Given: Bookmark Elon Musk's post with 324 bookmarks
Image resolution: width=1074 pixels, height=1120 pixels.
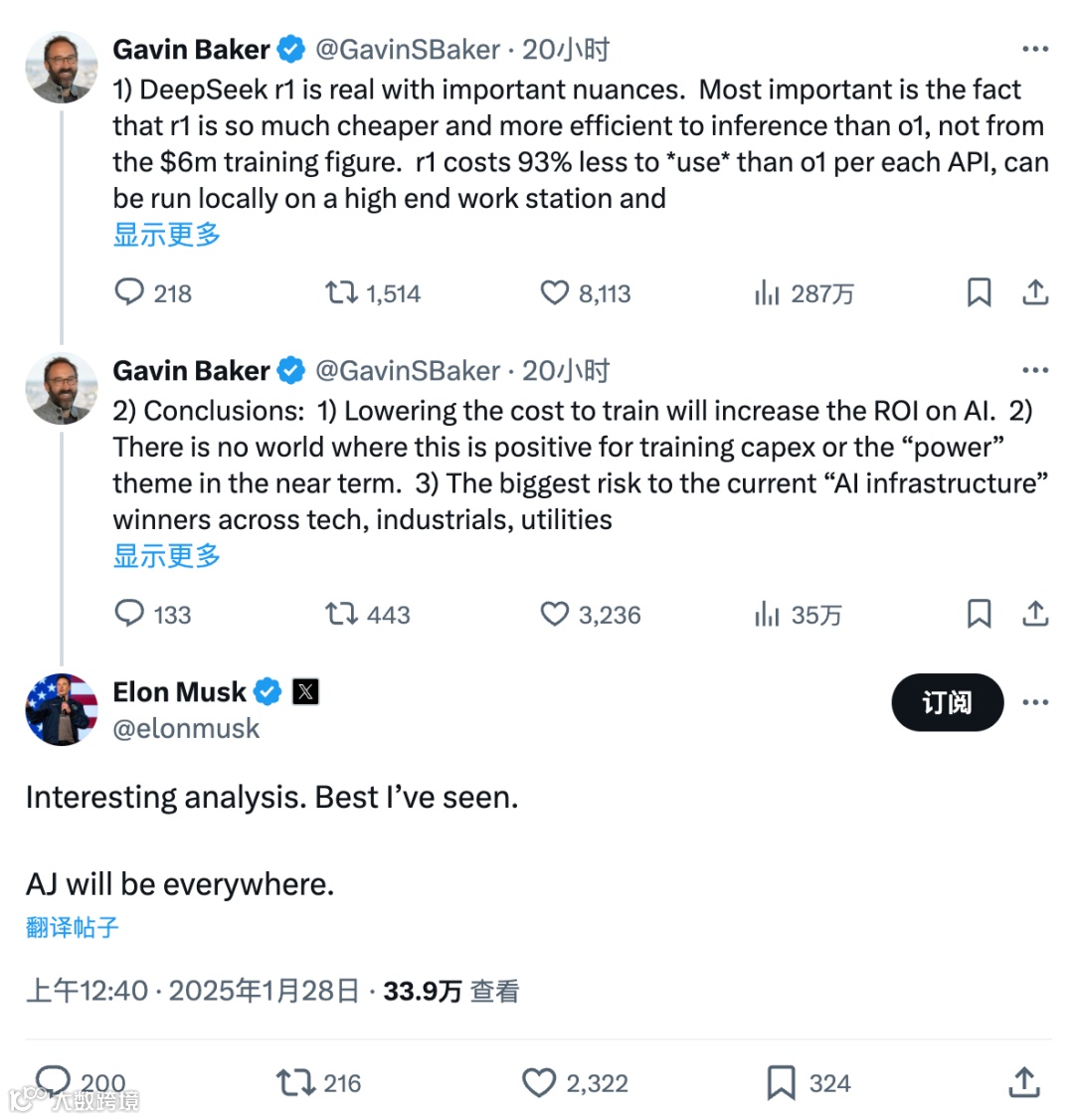Looking at the screenshot, I should [x=782, y=1082].
